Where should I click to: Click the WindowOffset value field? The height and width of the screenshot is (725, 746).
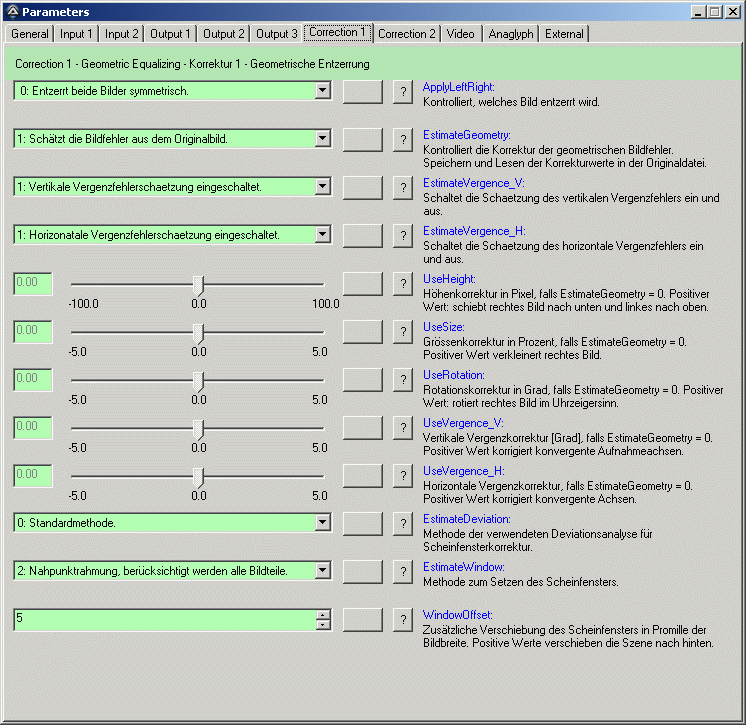(x=160, y=619)
